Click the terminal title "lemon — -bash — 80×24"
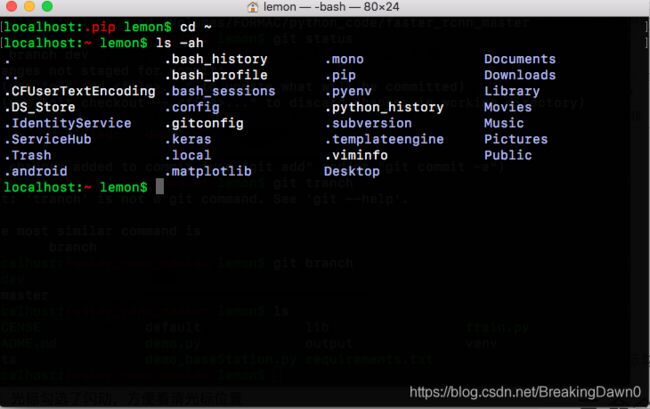Image resolution: width=650 pixels, height=409 pixels. pos(331,7)
